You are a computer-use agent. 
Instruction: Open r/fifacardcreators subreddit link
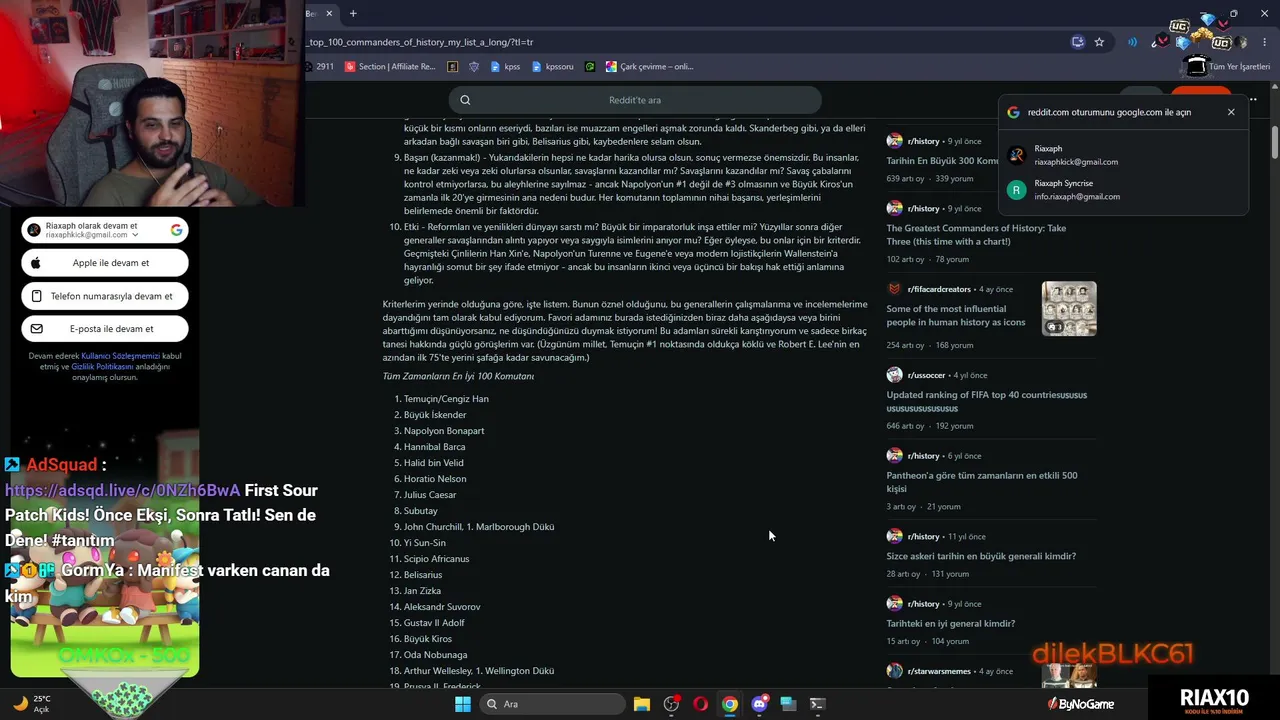click(939, 289)
